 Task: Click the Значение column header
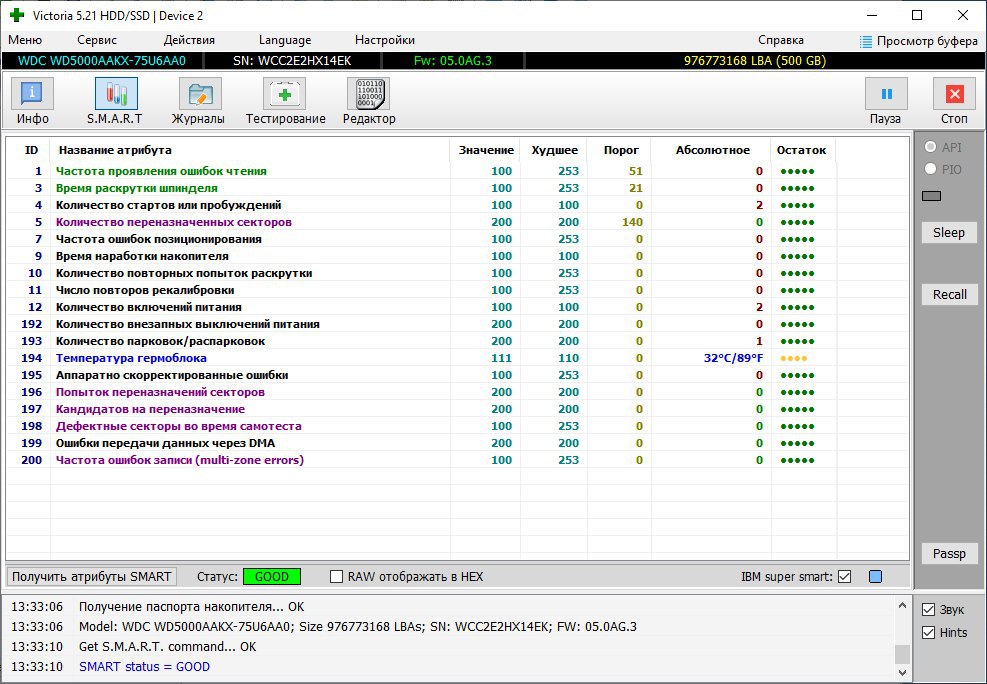[486, 150]
